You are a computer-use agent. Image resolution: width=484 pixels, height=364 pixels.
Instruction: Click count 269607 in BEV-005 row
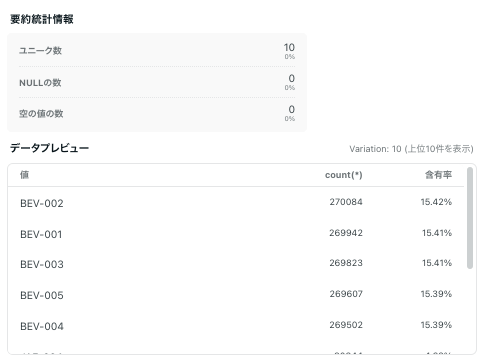[346, 294]
